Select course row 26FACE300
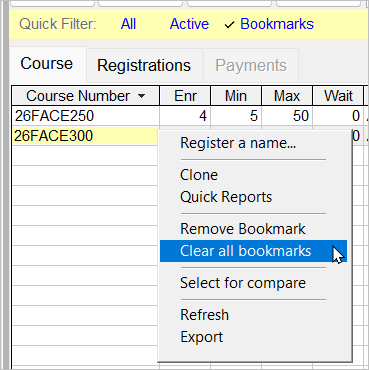The image size is (369, 370). click(85, 136)
